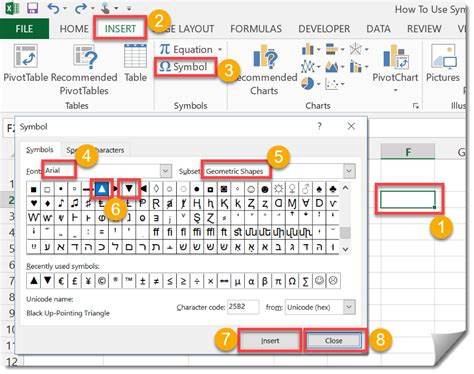Image resolution: width=474 pixels, height=374 pixels.
Task: Click the Symbol dialog help question mark
Action: coord(319,126)
